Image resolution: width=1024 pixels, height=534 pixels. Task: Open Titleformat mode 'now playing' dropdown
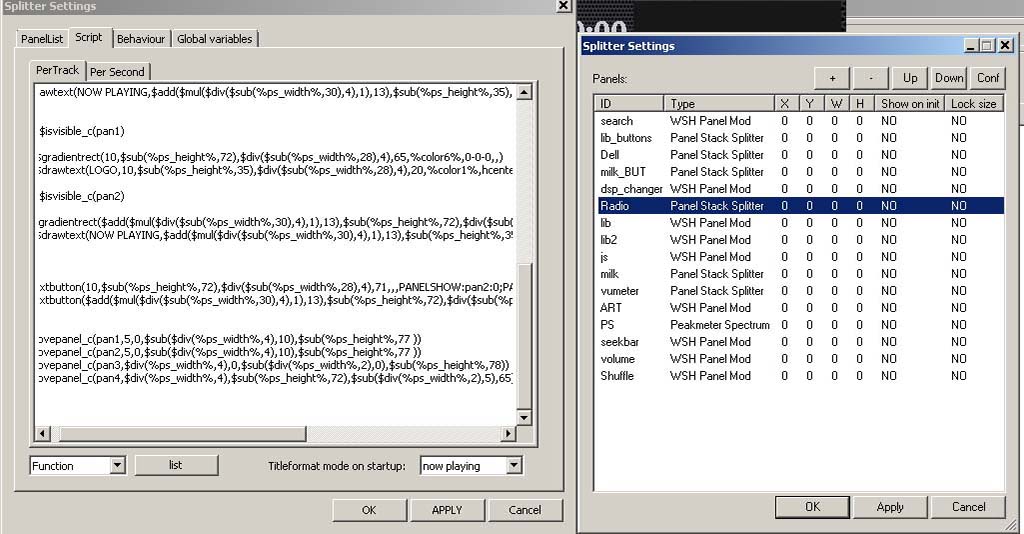coord(514,466)
